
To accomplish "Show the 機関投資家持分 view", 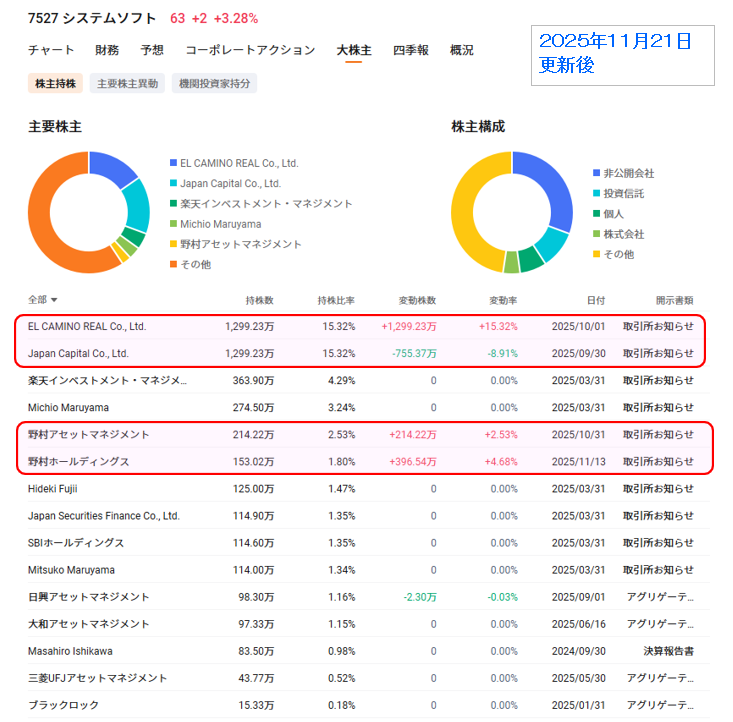I will 214,84.
